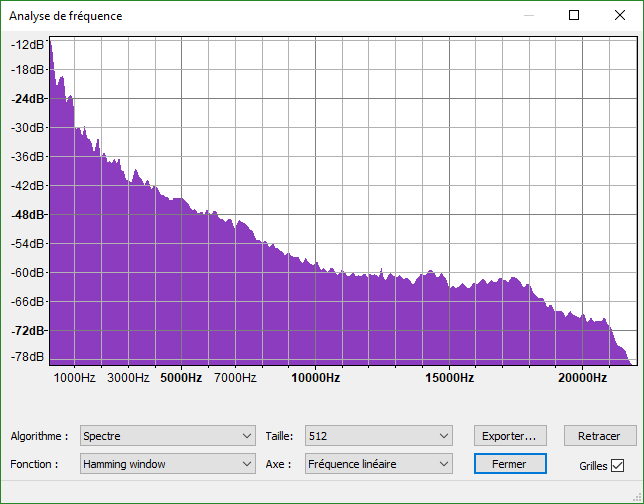644x504 pixels.
Task: Click the 7000Hz frequency axis label
Action: point(235,377)
